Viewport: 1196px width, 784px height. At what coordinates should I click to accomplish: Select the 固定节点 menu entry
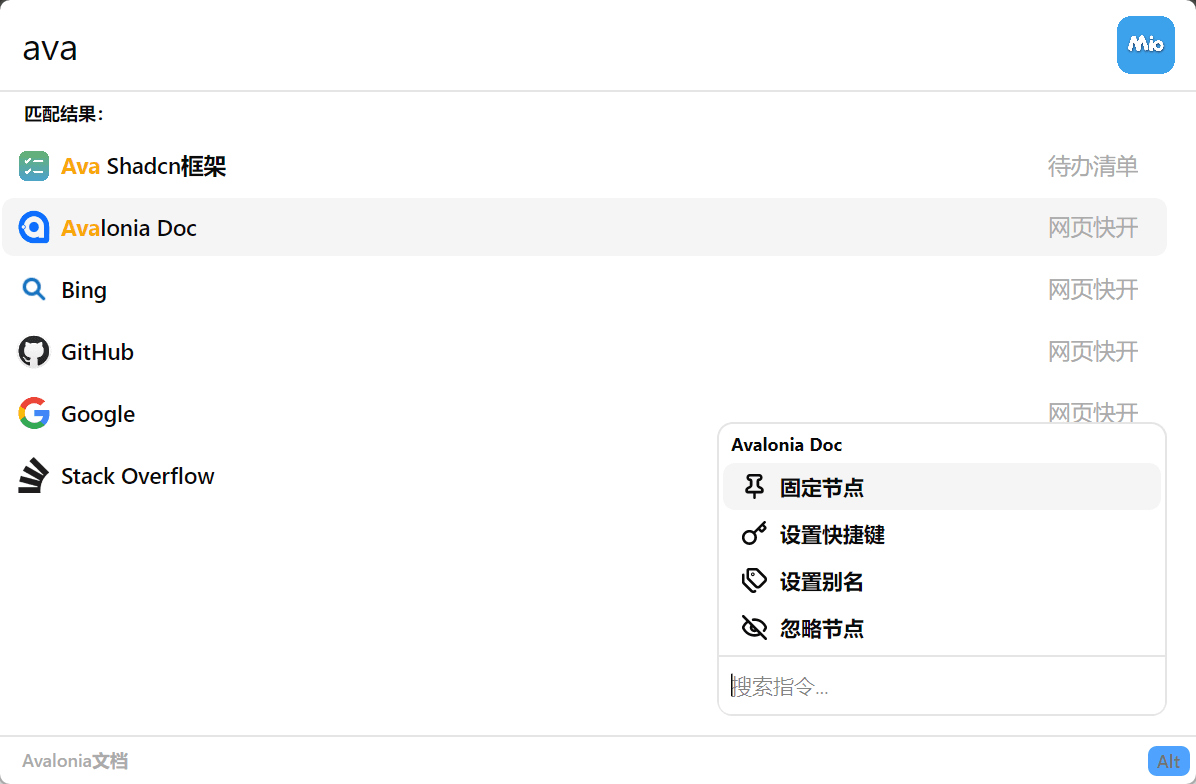[x=941, y=487]
